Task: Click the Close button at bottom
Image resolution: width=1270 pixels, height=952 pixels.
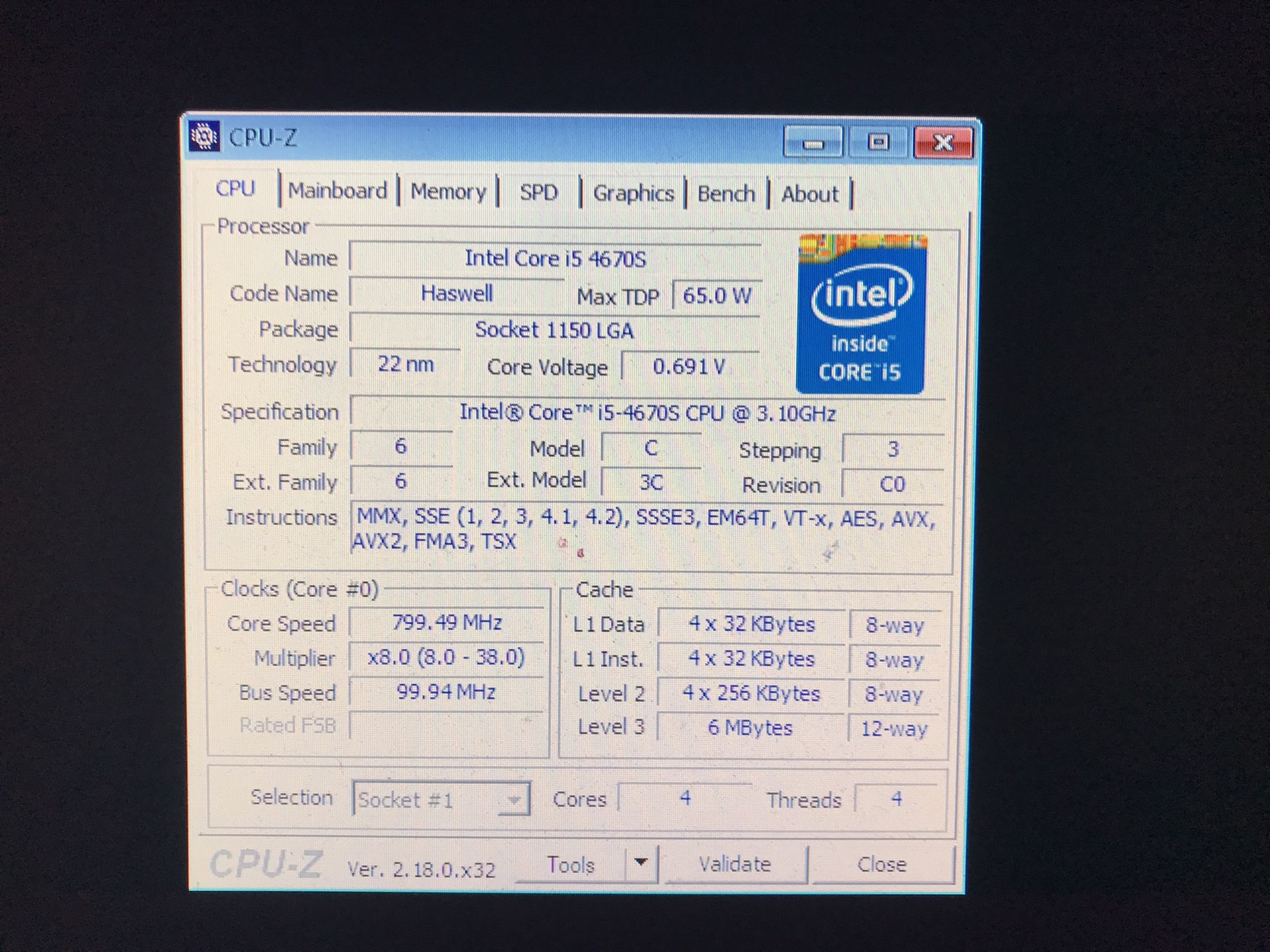Action: [x=882, y=865]
